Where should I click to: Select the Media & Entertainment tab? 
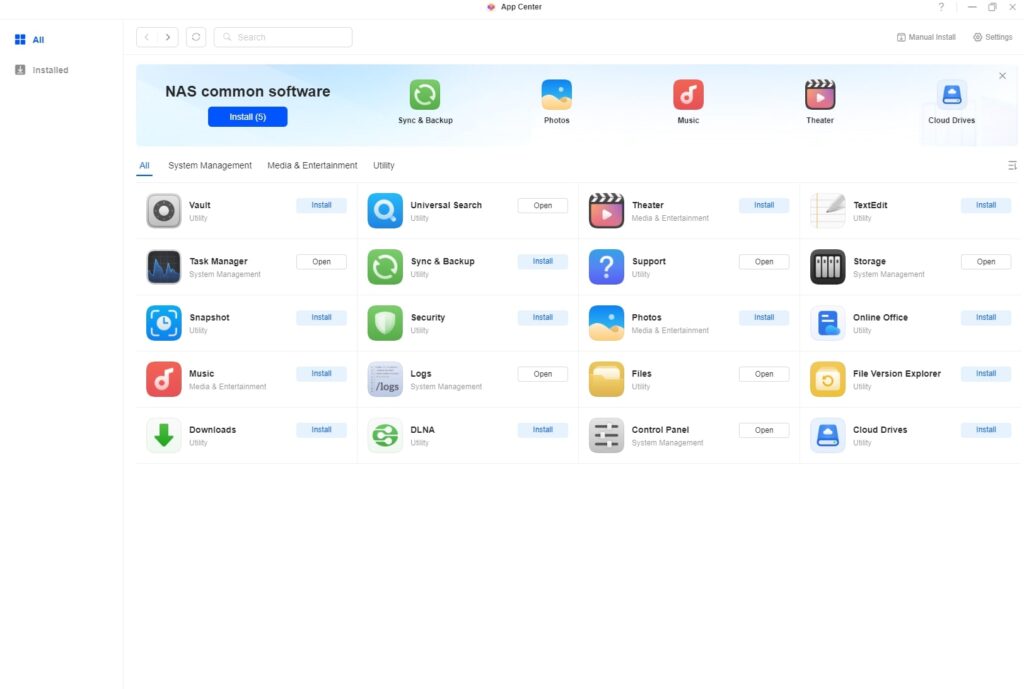coord(312,166)
